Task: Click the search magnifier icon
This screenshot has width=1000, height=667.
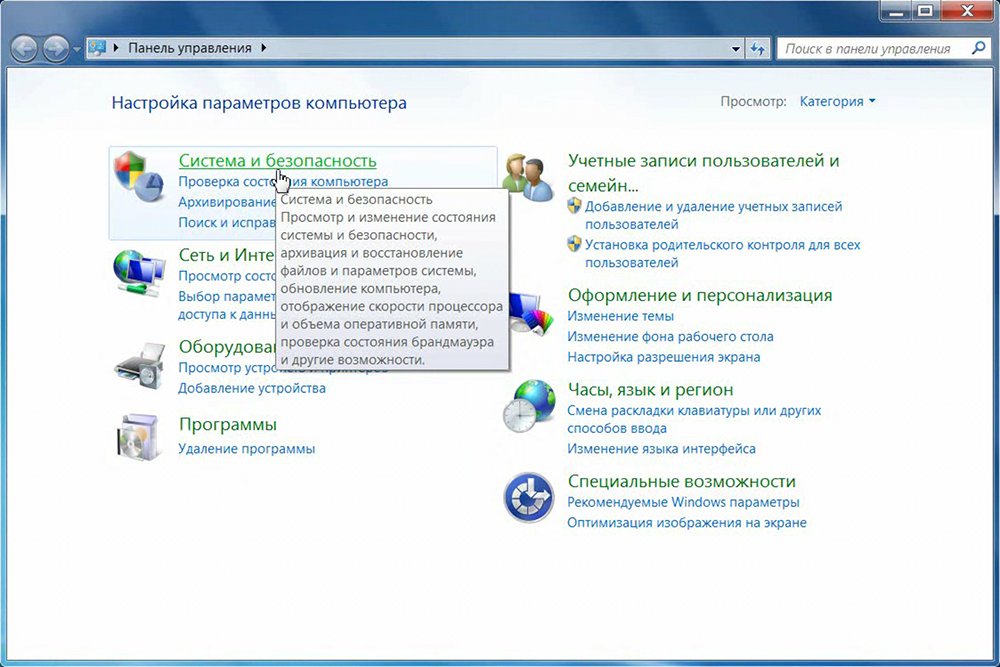Action: (x=978, y=48)
